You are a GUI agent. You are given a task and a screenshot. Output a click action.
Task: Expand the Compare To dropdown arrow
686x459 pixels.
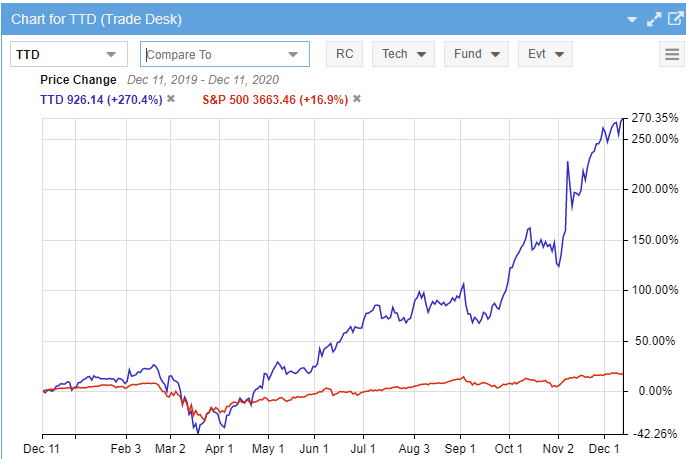pyautogui.click(x=293, y=55)
